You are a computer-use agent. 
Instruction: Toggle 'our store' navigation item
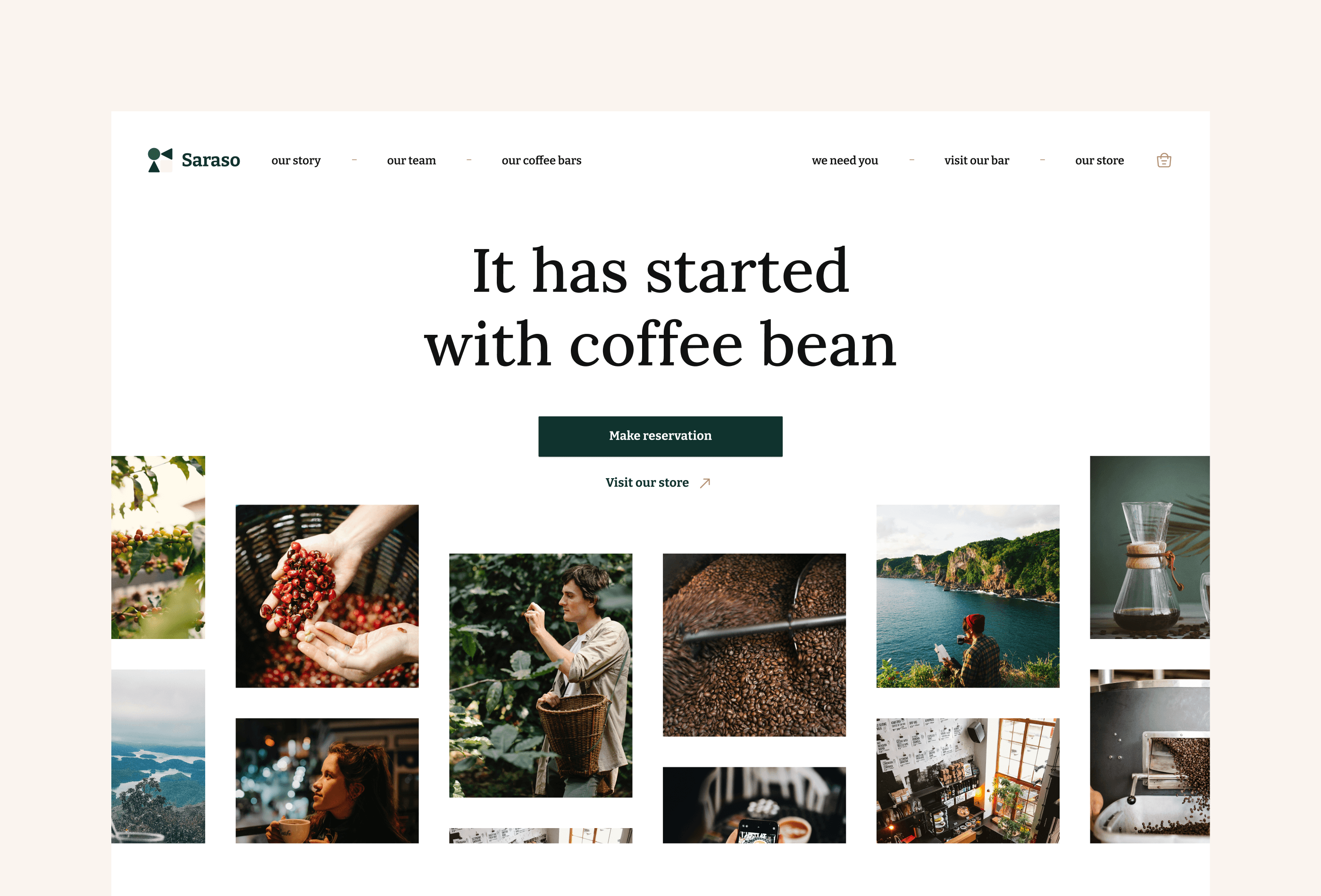click(x=1098, y=160)
